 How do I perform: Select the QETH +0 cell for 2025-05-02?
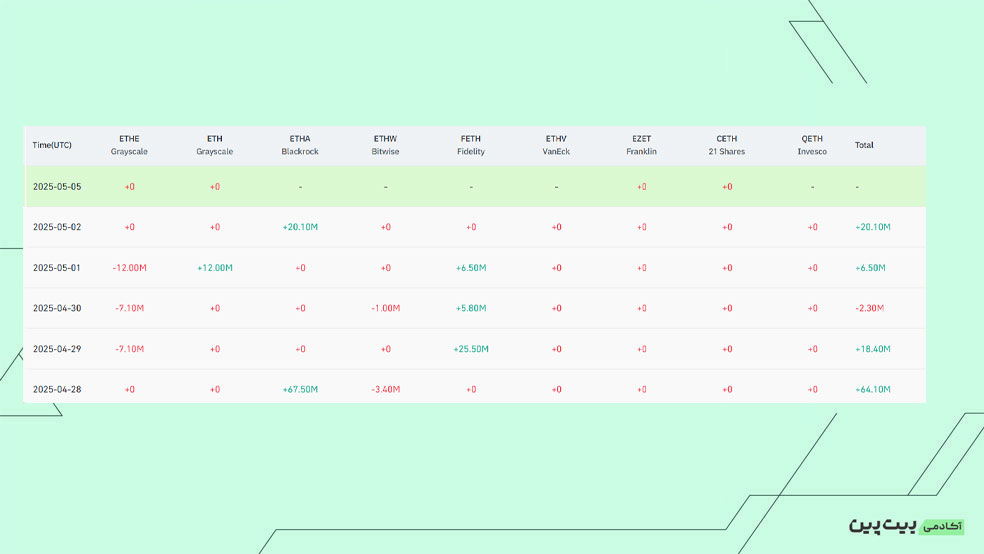click(812, 227)
